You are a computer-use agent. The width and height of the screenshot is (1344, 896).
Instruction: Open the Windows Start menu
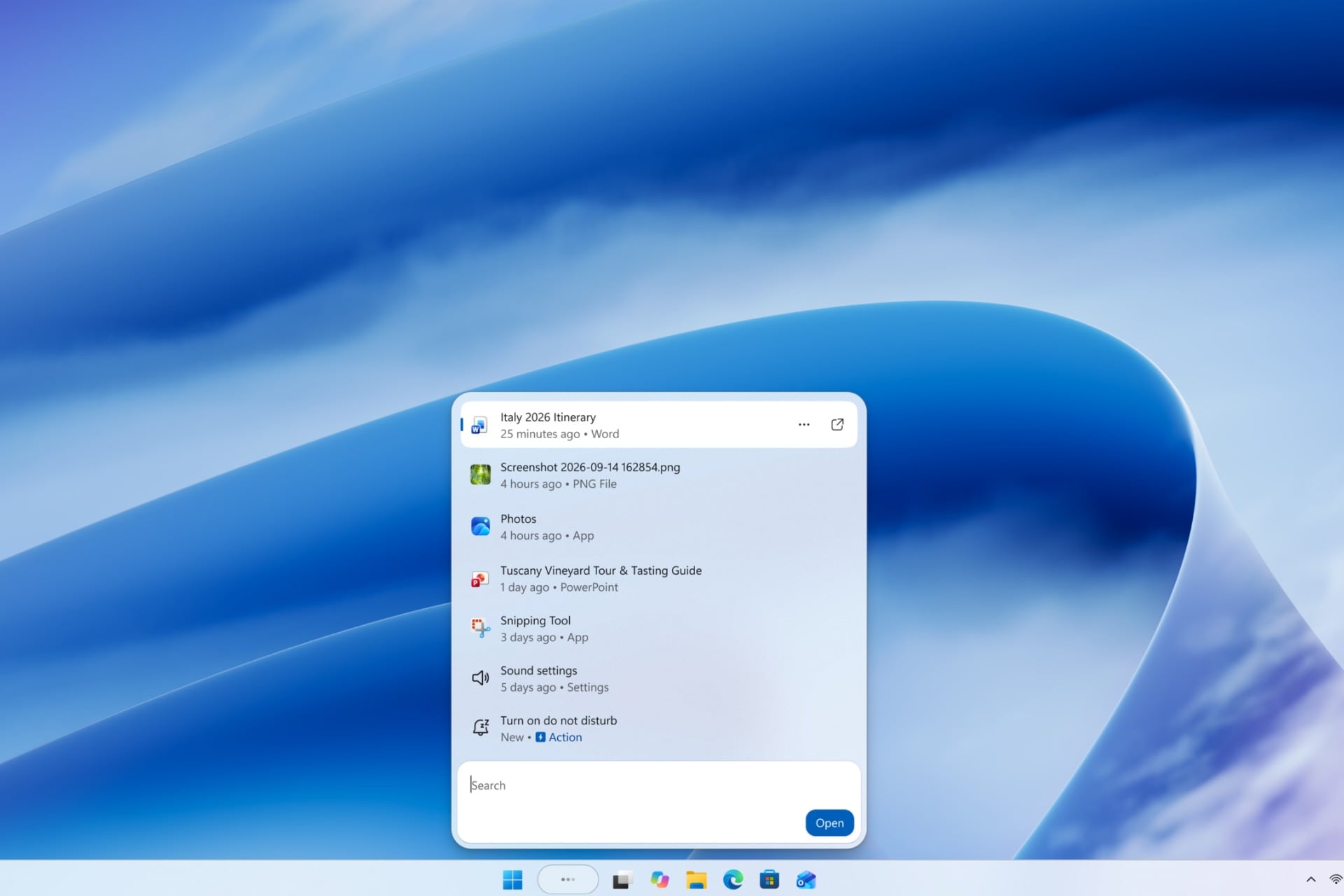(512, 880)
